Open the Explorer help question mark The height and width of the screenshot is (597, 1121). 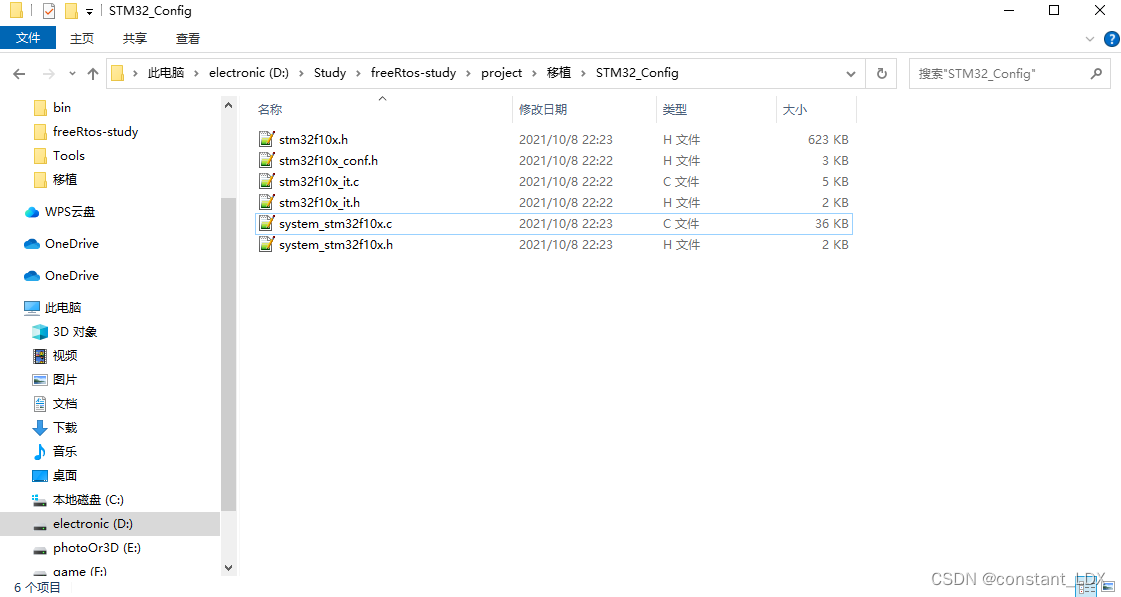coord(1112,39)
